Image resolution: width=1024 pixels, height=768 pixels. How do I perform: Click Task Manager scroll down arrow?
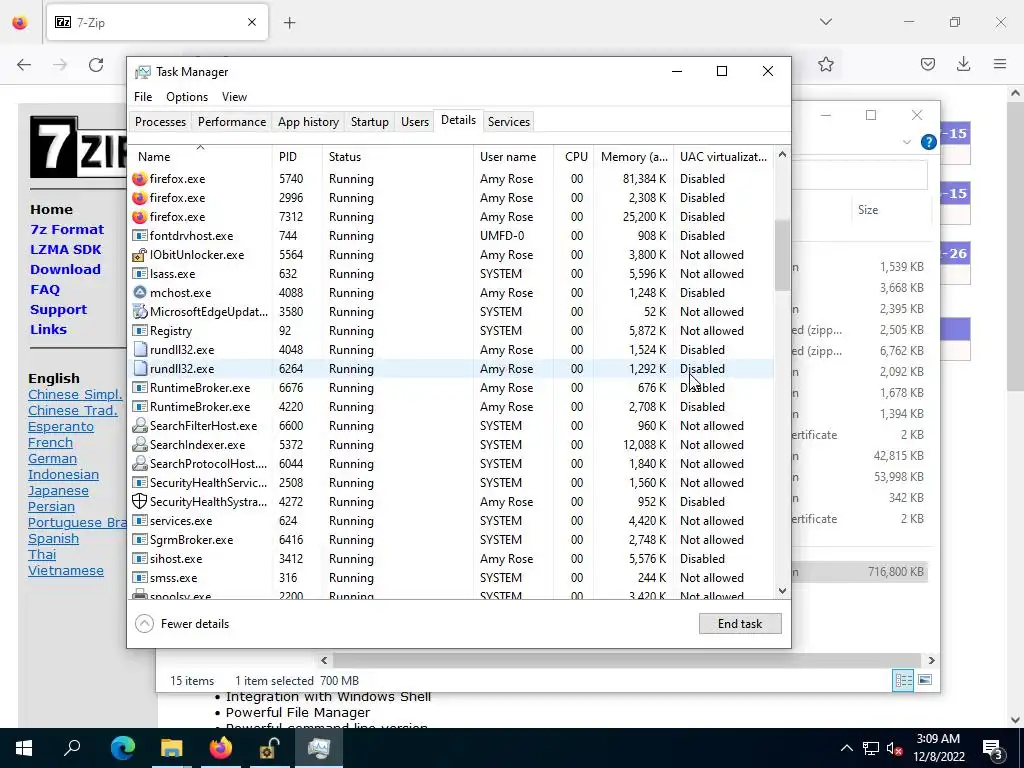pos(782,591)
